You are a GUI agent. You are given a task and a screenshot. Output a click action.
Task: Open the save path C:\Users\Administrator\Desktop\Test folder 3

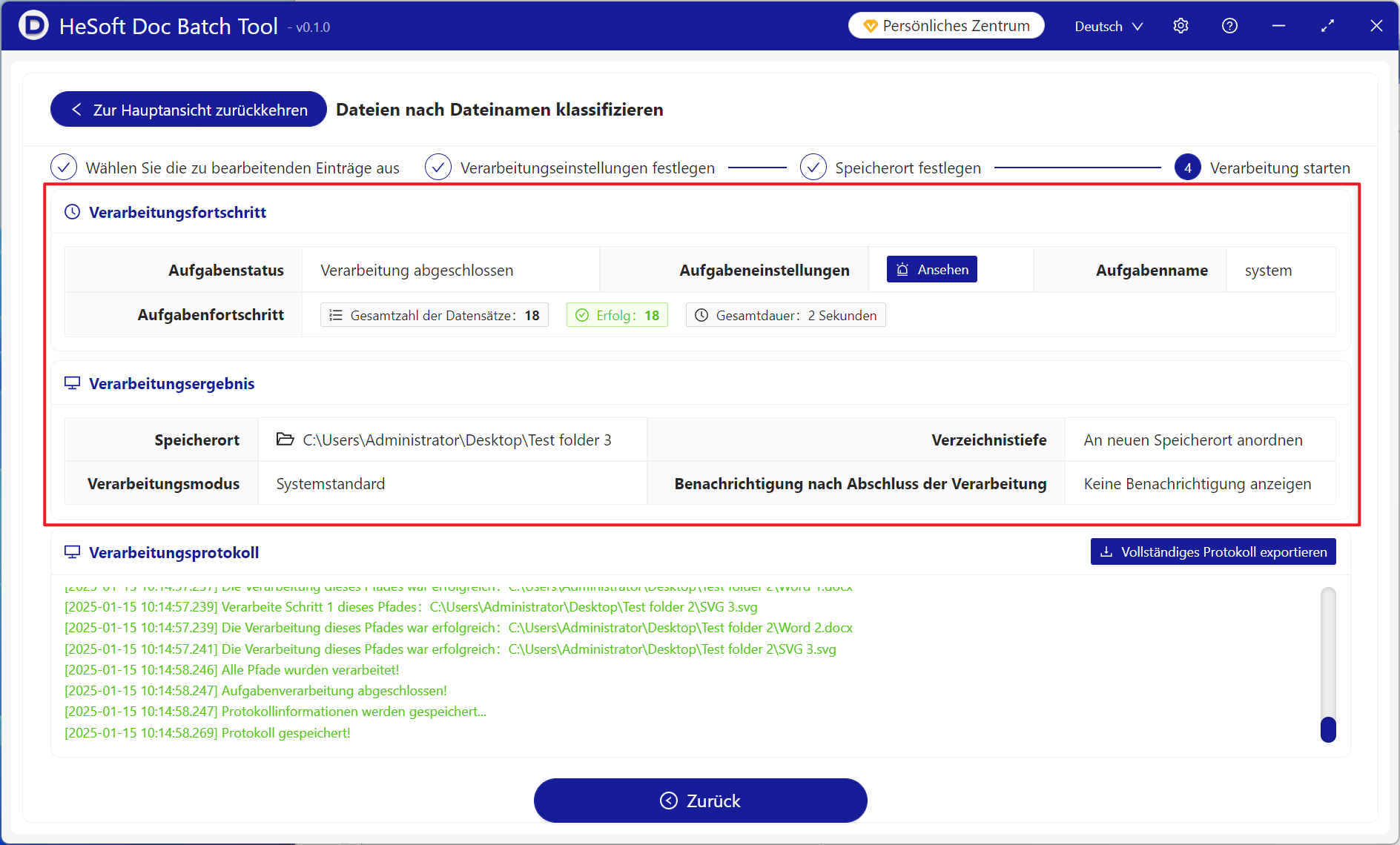coord(457,440)
